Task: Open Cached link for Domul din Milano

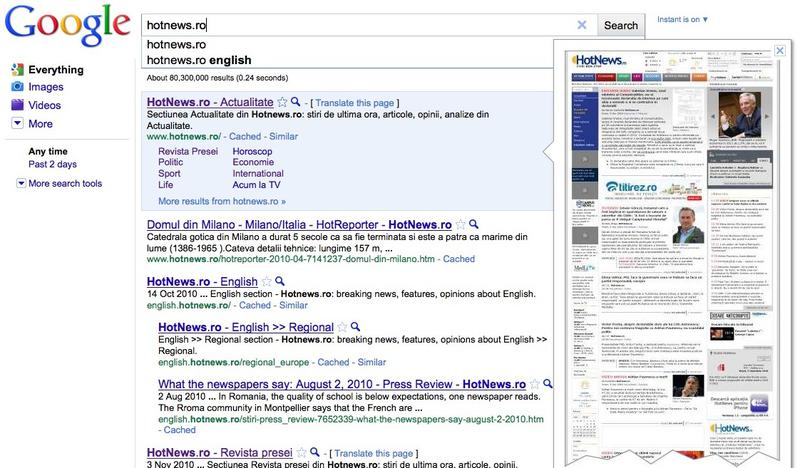Action: click(459, 259)
